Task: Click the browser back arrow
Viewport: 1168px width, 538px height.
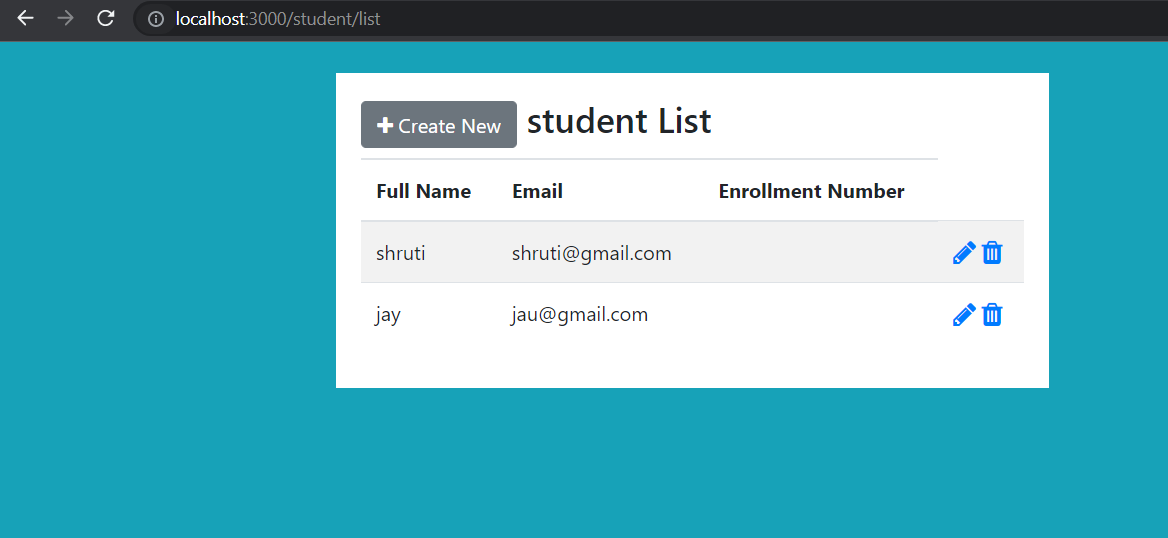Action: pos(26,19)
